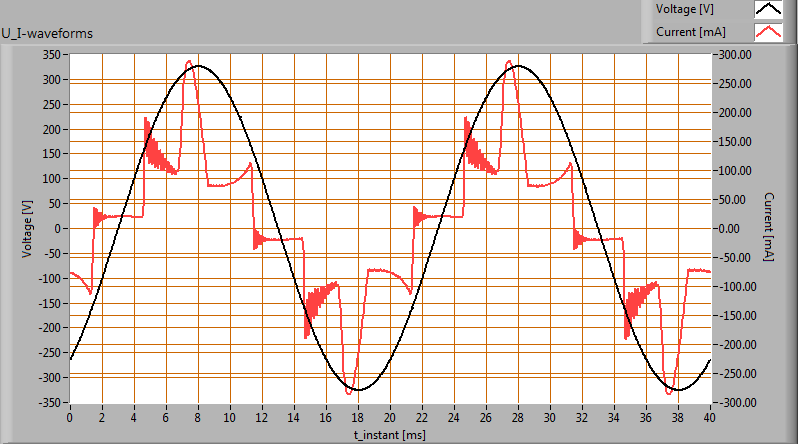Click the 20 tick on the time axis
The image size is (798, 444).
(x=390, y=415)
